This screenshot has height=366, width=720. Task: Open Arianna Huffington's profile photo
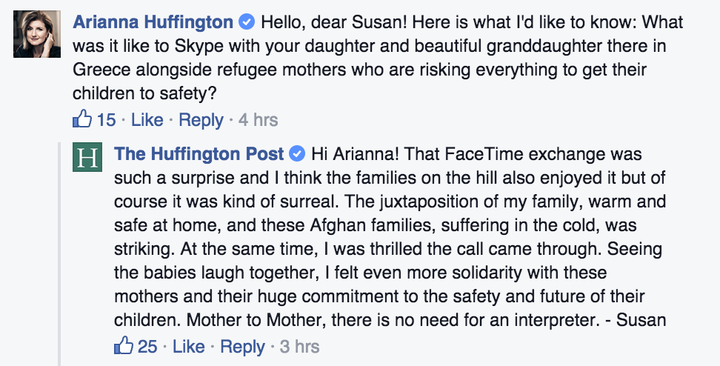coord(37,34)
